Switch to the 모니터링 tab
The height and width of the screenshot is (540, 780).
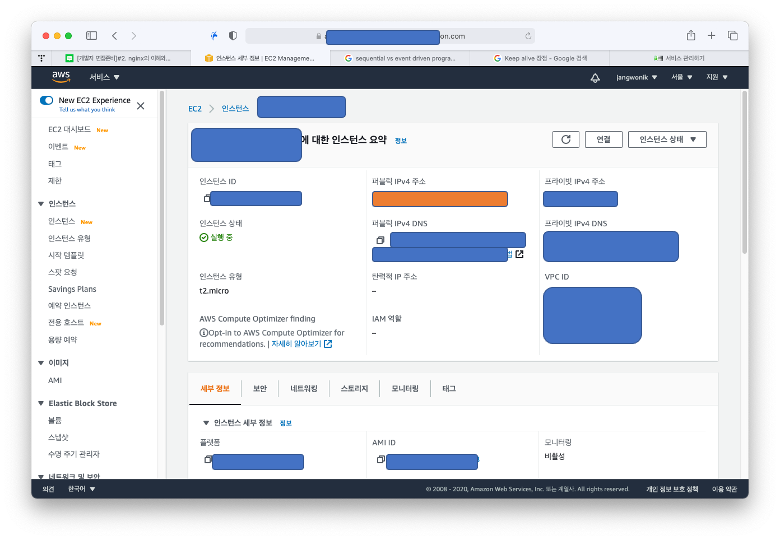[x=405, y=389]
